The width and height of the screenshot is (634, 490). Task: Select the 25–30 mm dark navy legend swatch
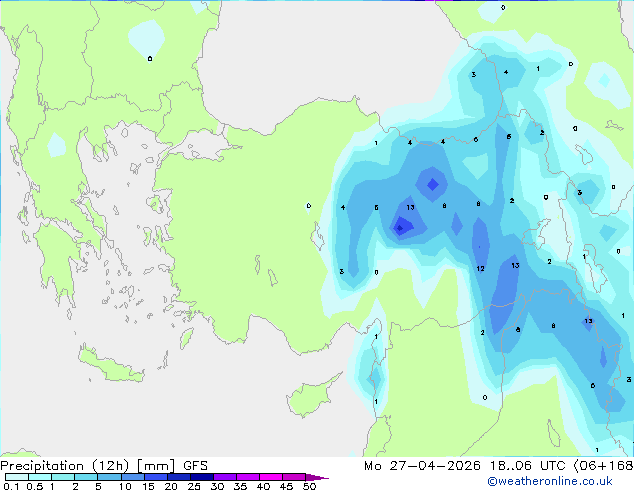(x=202, y=477)
